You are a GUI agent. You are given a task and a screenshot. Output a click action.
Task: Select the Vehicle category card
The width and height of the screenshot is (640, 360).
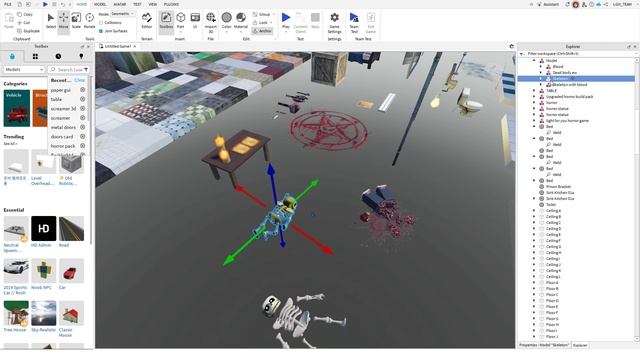tap(17, 108)
